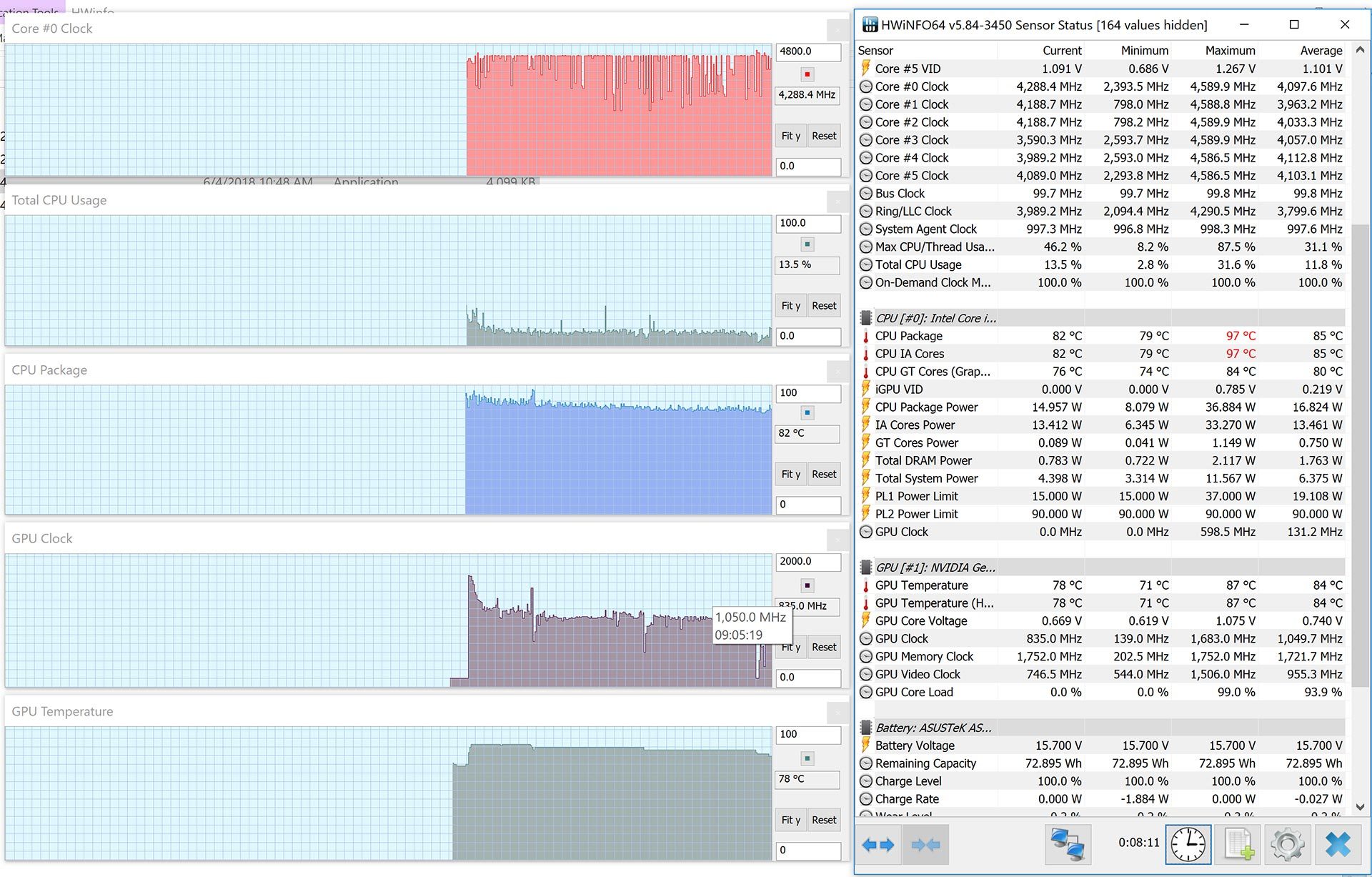1372x877 pixels.
Task: Click the Current column header
Action: [1041, 51]
